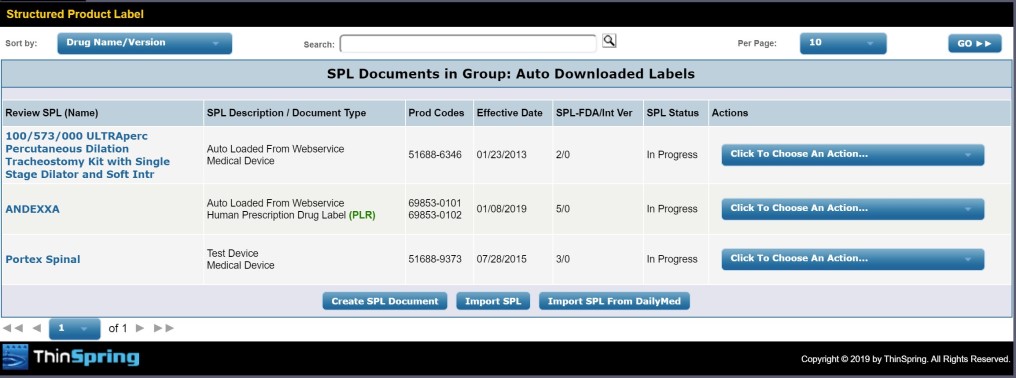Open the page number dropdown
Image resolution: width=1016 pixels, height=378 pixels.
(75, 329)
